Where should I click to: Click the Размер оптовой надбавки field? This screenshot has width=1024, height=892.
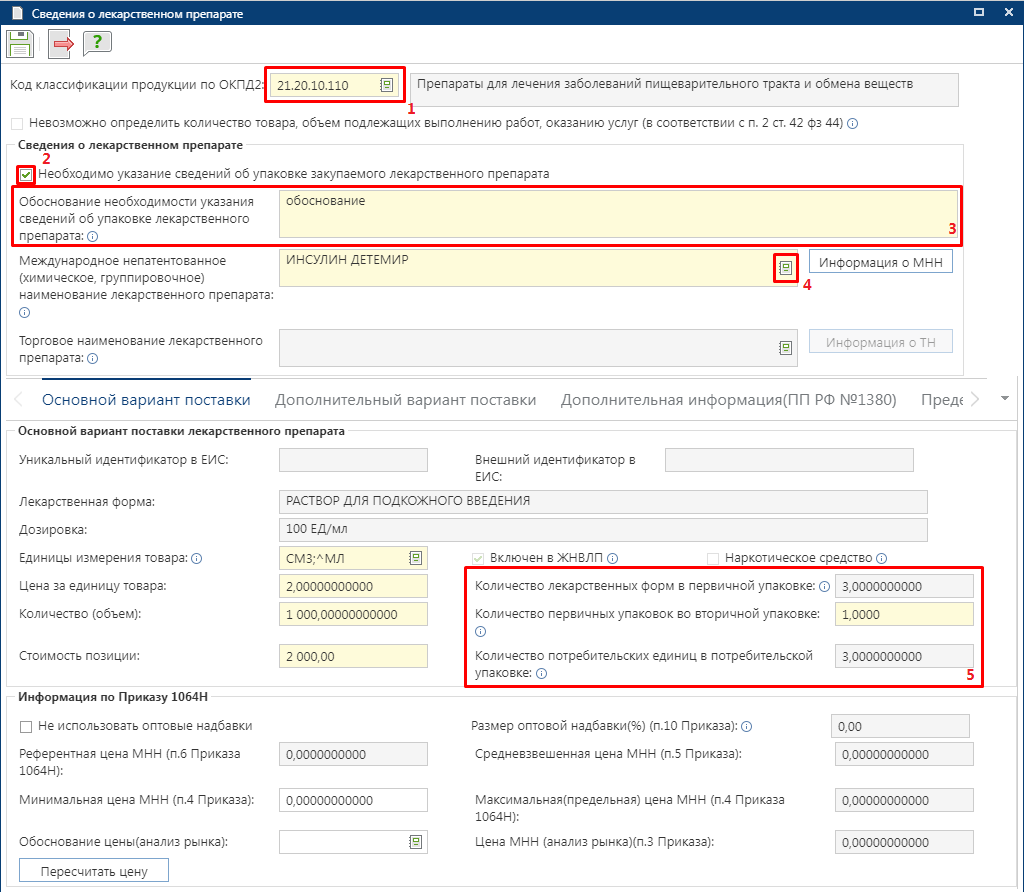tap(900, 727)
